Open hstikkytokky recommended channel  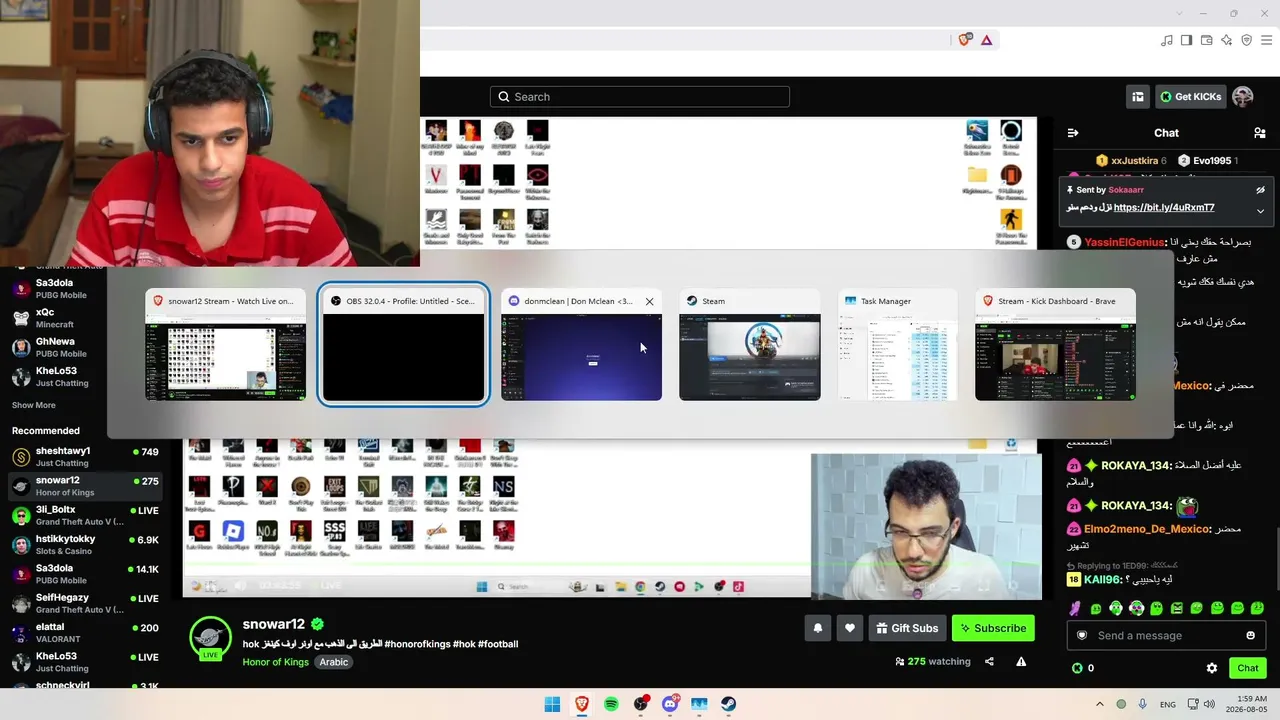[x=84, y=545]
